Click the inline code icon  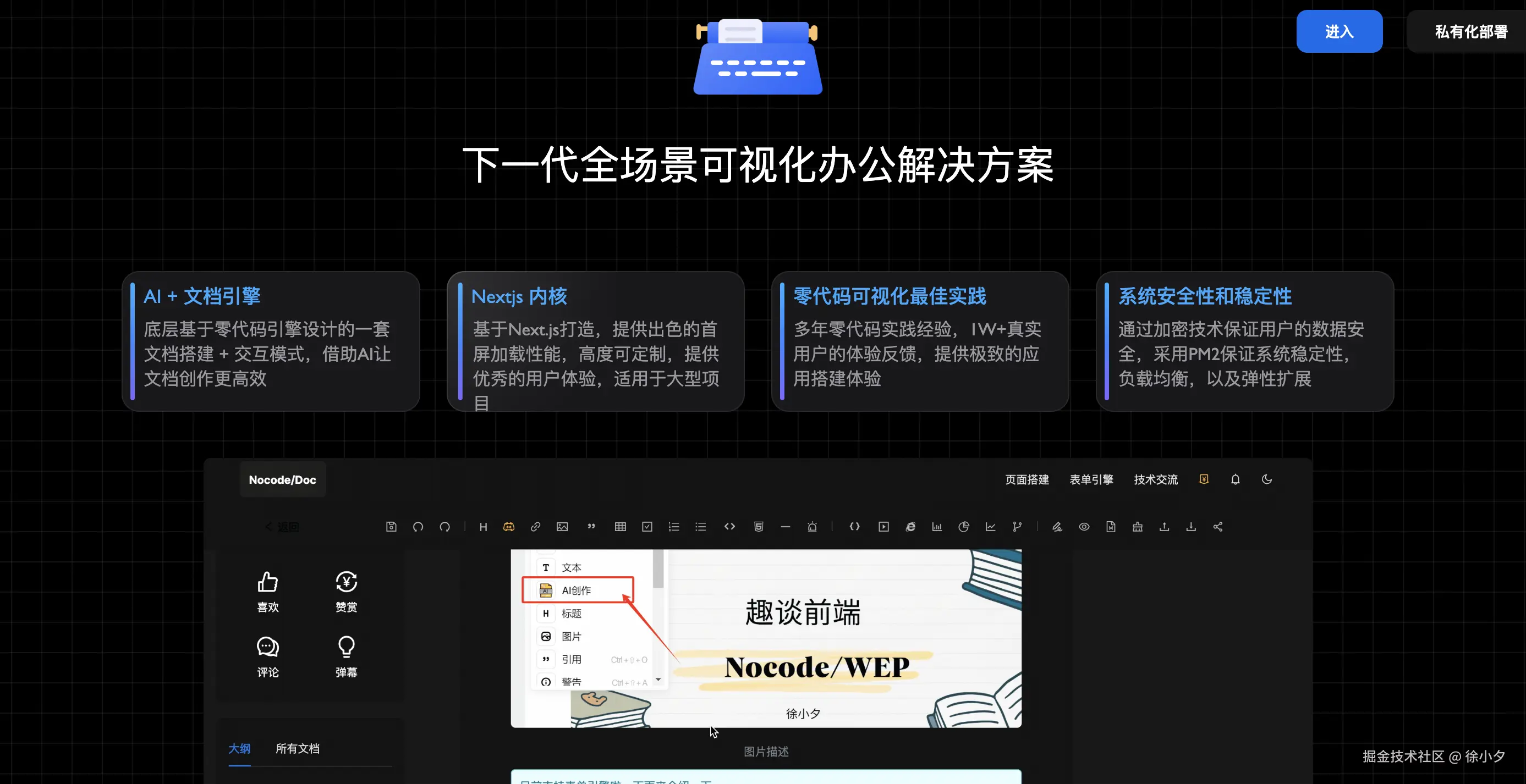(x=730, y=526)
